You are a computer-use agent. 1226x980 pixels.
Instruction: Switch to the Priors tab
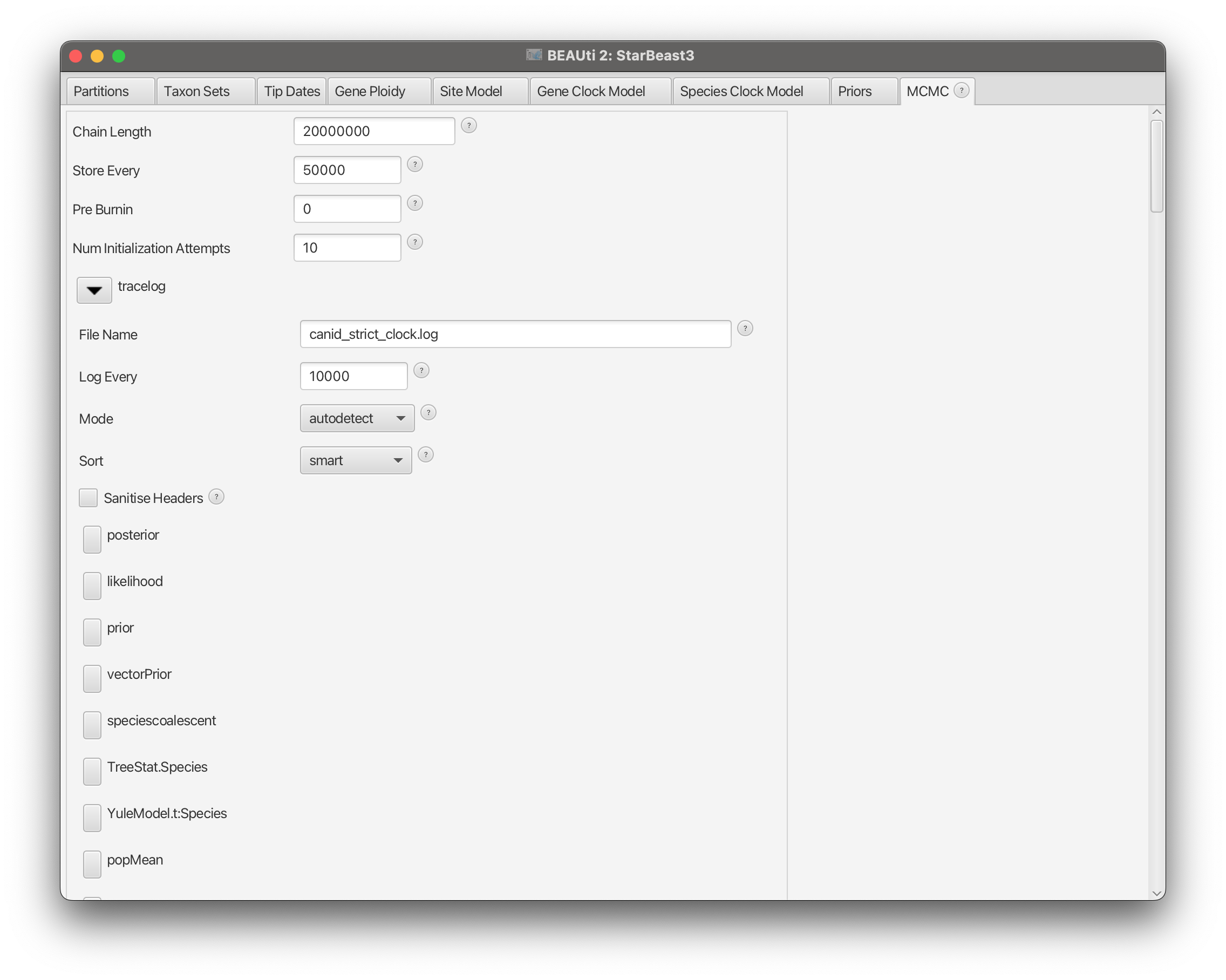855,92
